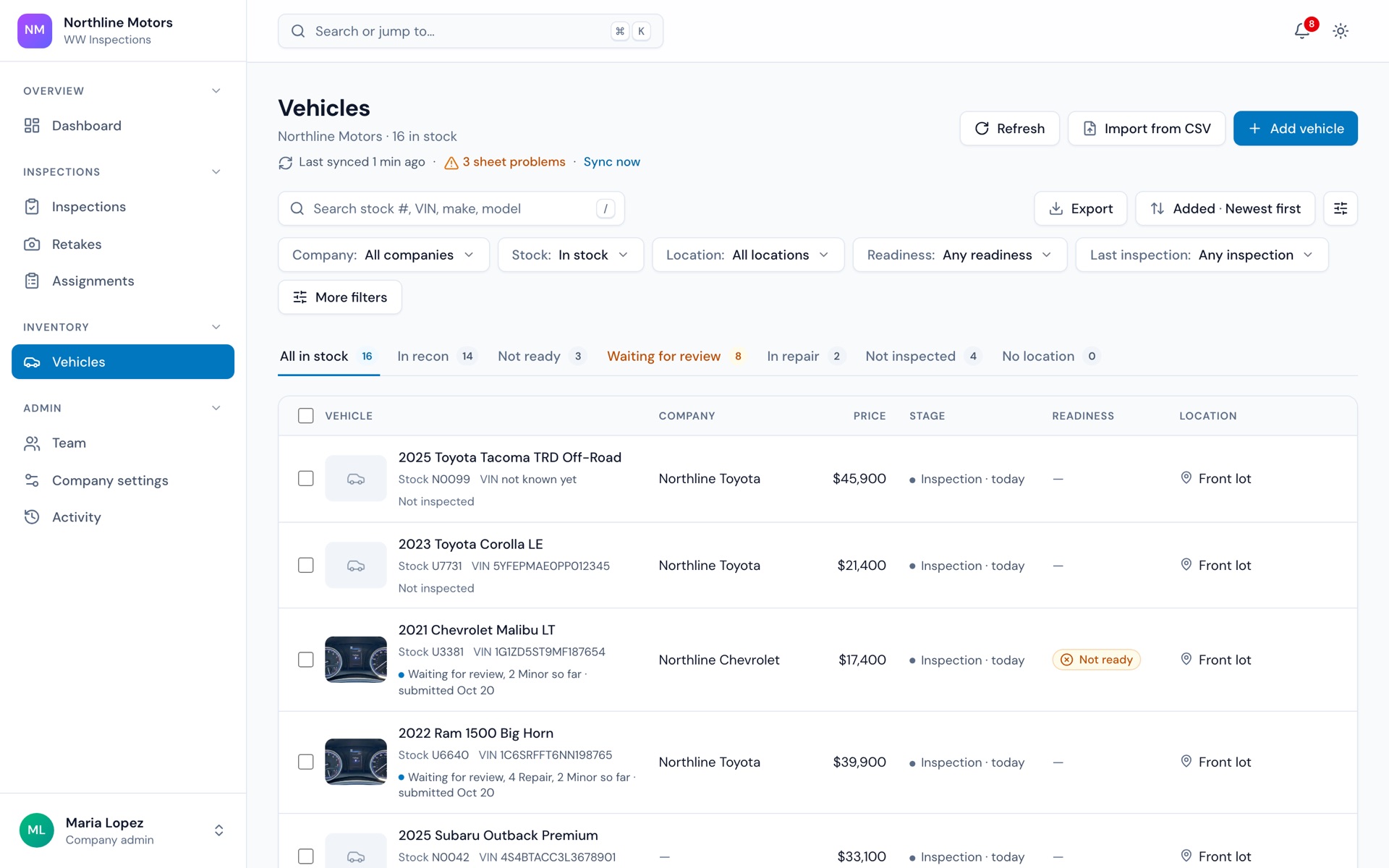Click the Export button
Viewport: 1389px width, 868px height.
(x=1081, y=208)
